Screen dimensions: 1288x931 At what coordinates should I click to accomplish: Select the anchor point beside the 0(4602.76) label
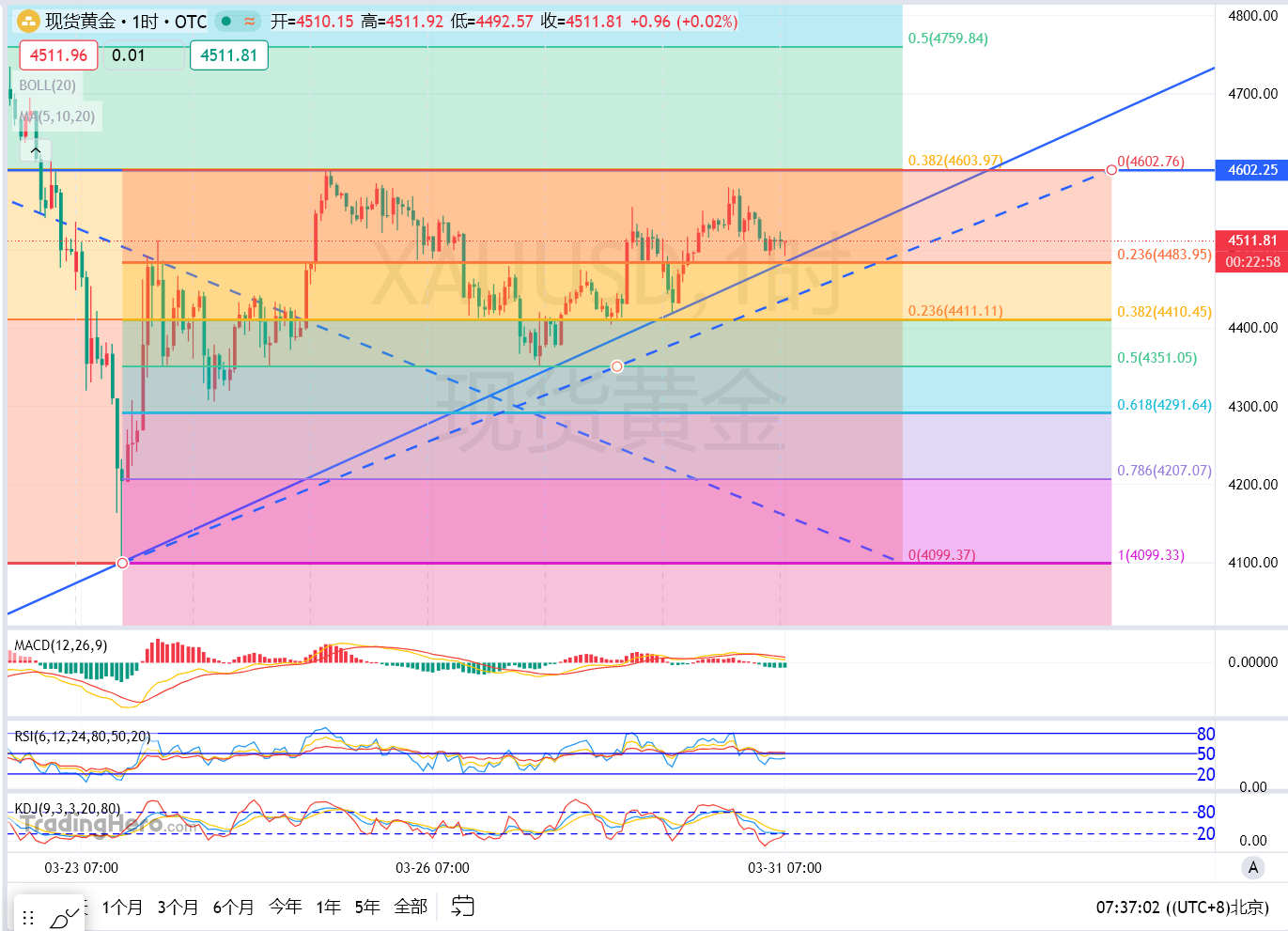tap(1111, 170)
